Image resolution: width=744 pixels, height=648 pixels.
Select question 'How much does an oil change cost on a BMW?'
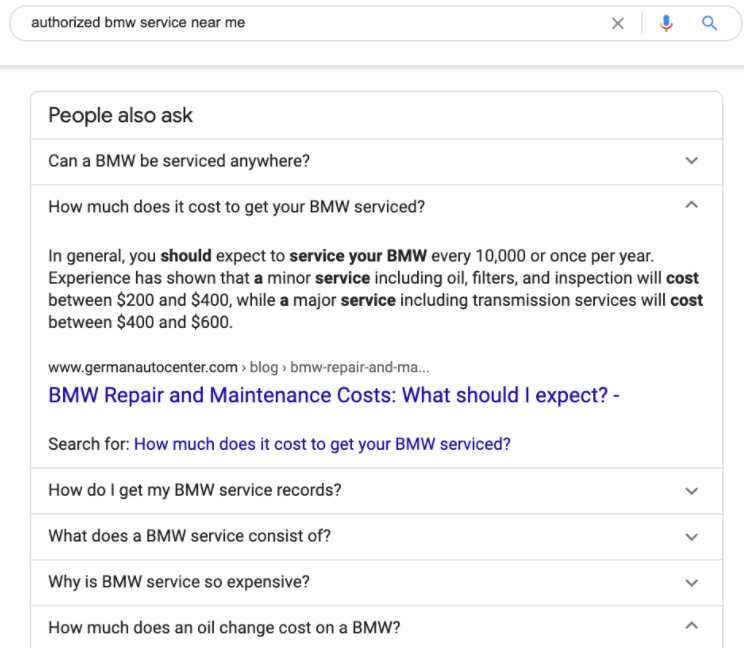point(224,628)
